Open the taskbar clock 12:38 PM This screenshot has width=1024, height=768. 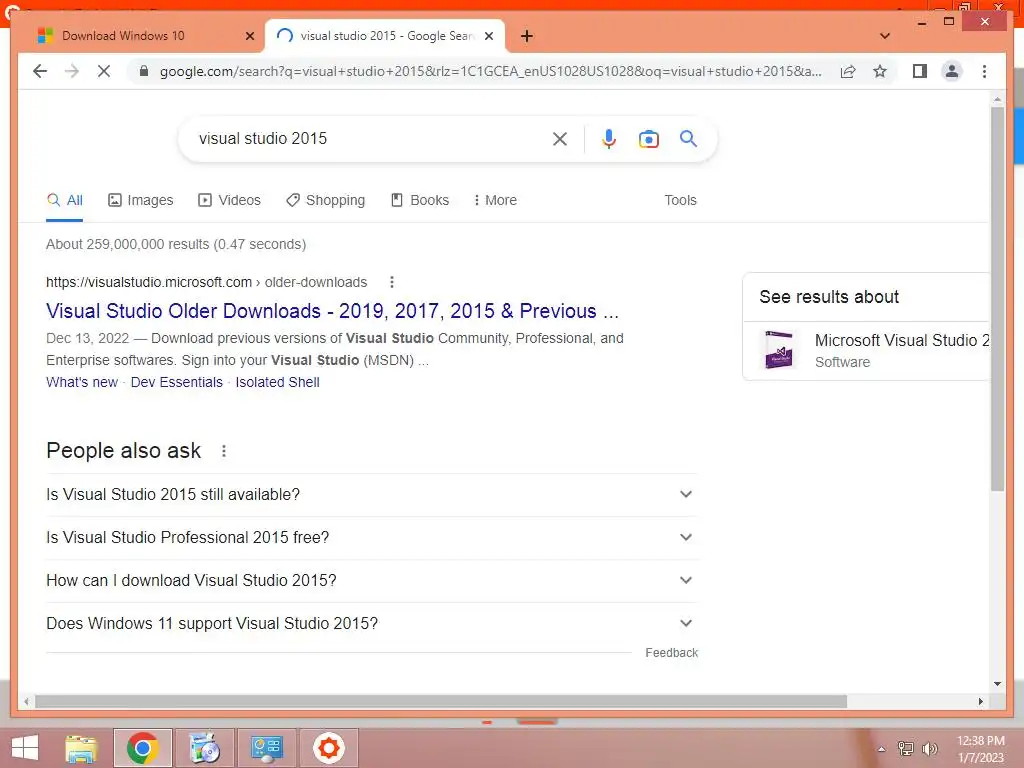click(980, 749)
